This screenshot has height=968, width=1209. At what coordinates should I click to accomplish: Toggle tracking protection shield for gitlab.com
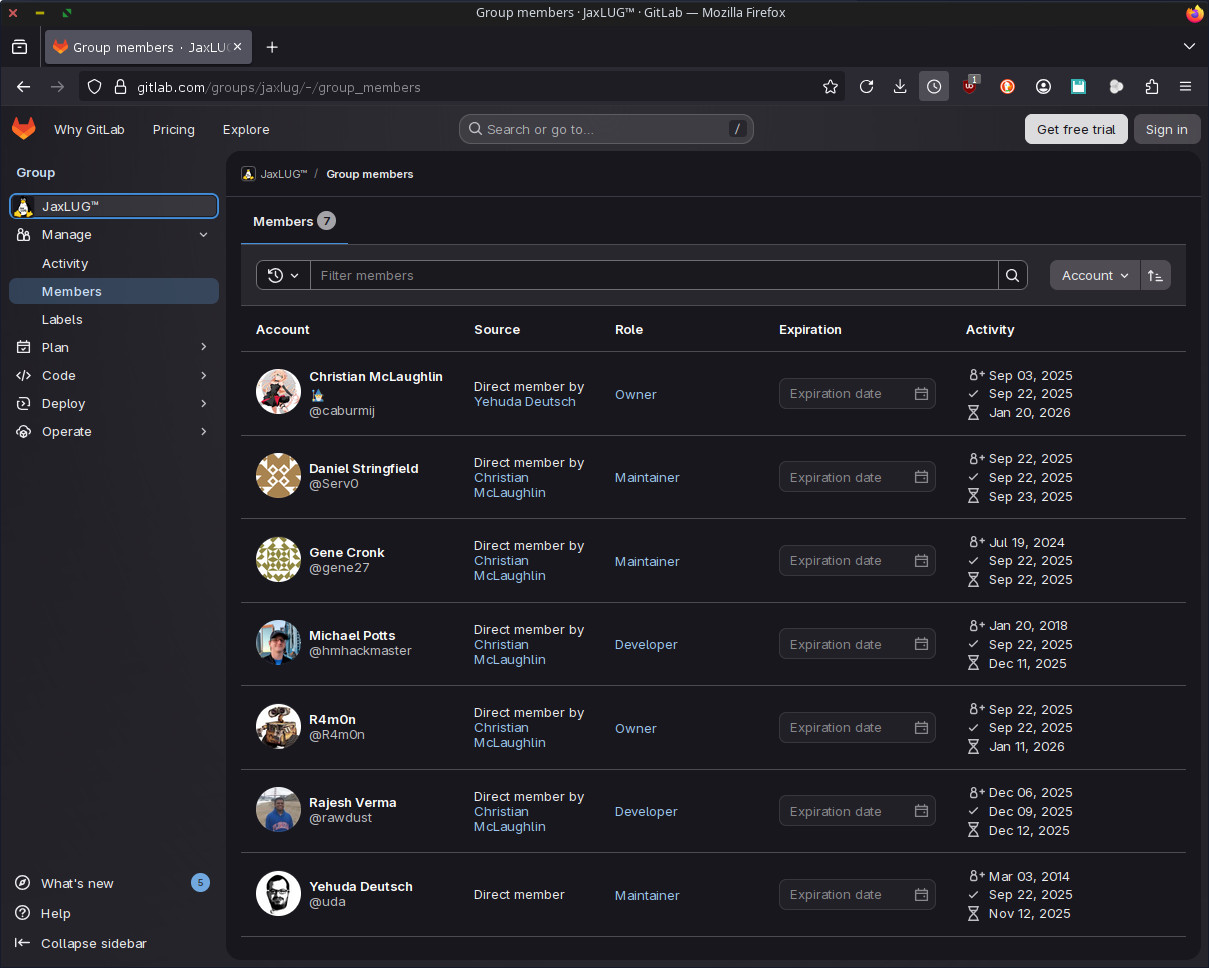point(94,87)
